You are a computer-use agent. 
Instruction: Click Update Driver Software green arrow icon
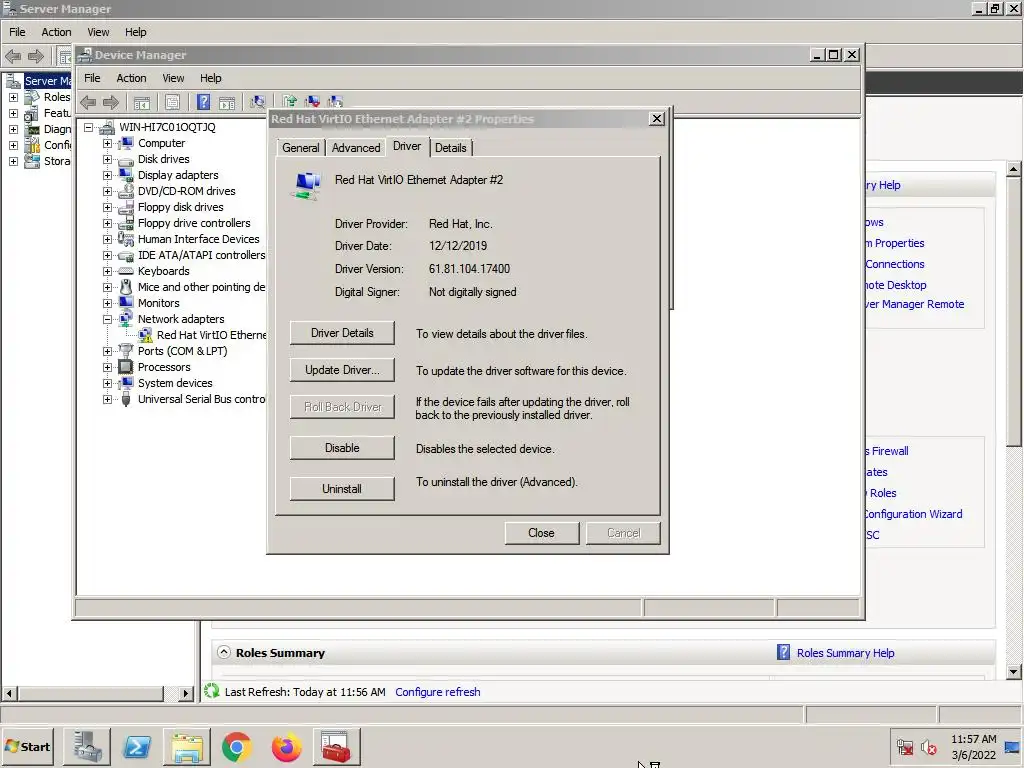[289, 101]
